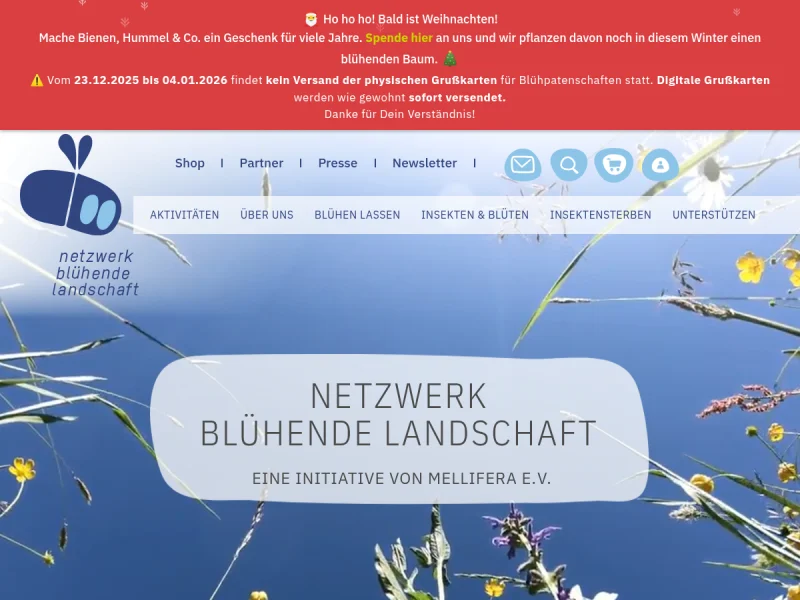Open the Partner link
The height and width of the screenshot is (600, 800).
pyautogui.click(x=261, y=163)
